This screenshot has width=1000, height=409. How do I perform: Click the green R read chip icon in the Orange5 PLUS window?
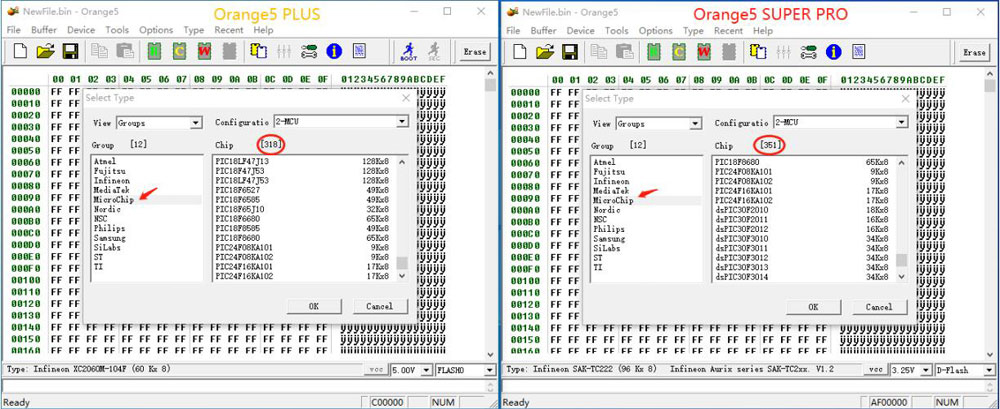click(x=155, y=51)
